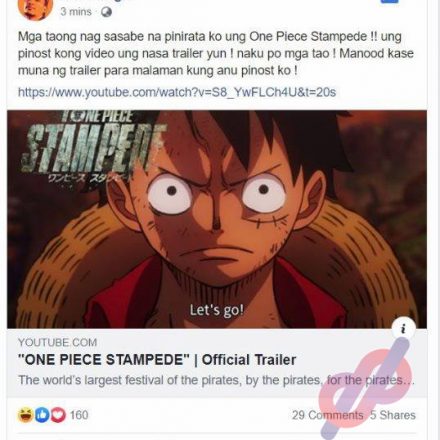Click the link watermark chain icon
The height and width of the screenshot is (440, 440).
point(365,388)
